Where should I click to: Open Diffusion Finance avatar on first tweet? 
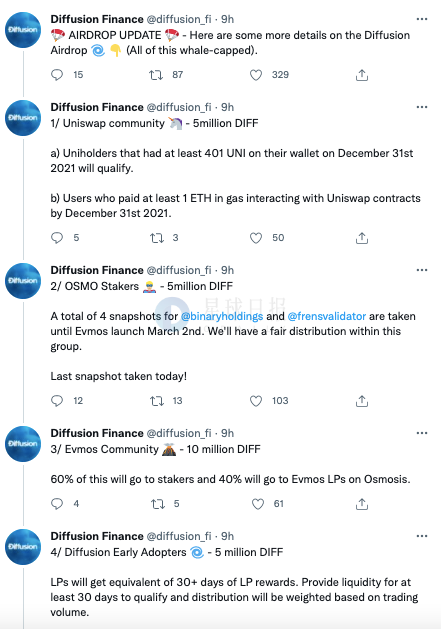pyautogui.click(x=23, y=30)
